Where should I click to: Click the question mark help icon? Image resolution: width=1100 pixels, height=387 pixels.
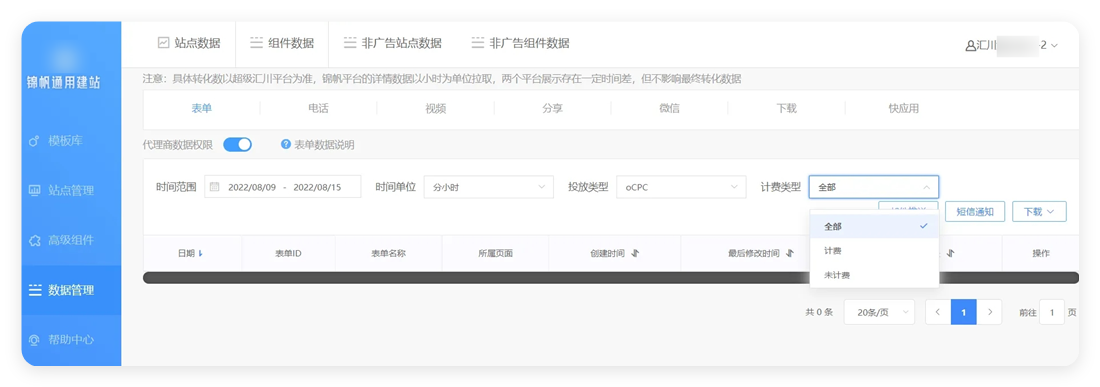pyautogui.click(x=286, y=144)
